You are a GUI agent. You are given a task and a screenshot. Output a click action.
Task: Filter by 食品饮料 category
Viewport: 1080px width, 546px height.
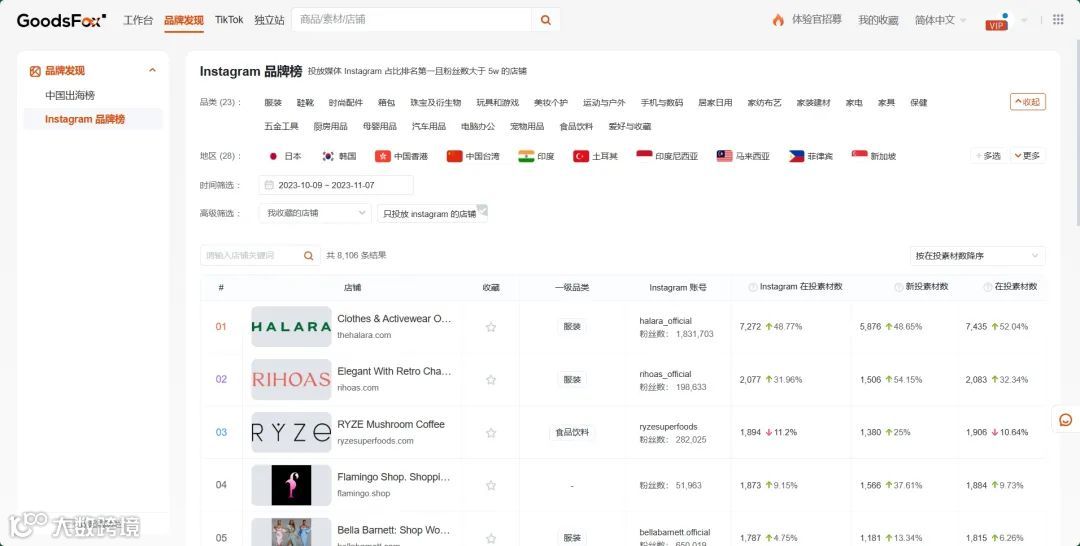point(577,127)
